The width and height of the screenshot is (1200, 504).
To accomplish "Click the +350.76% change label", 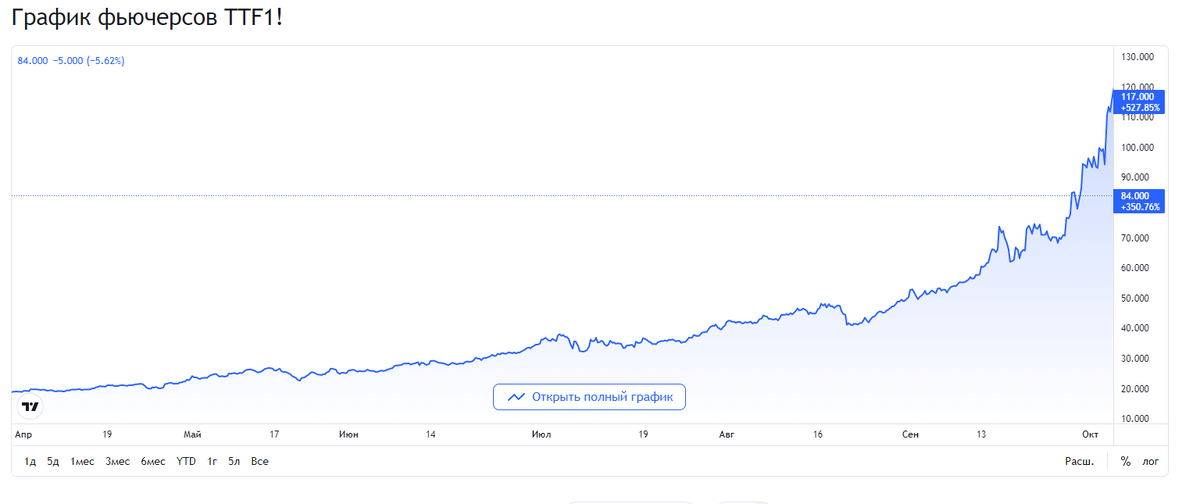I will pyautogui.click(x=1140, y=207).
